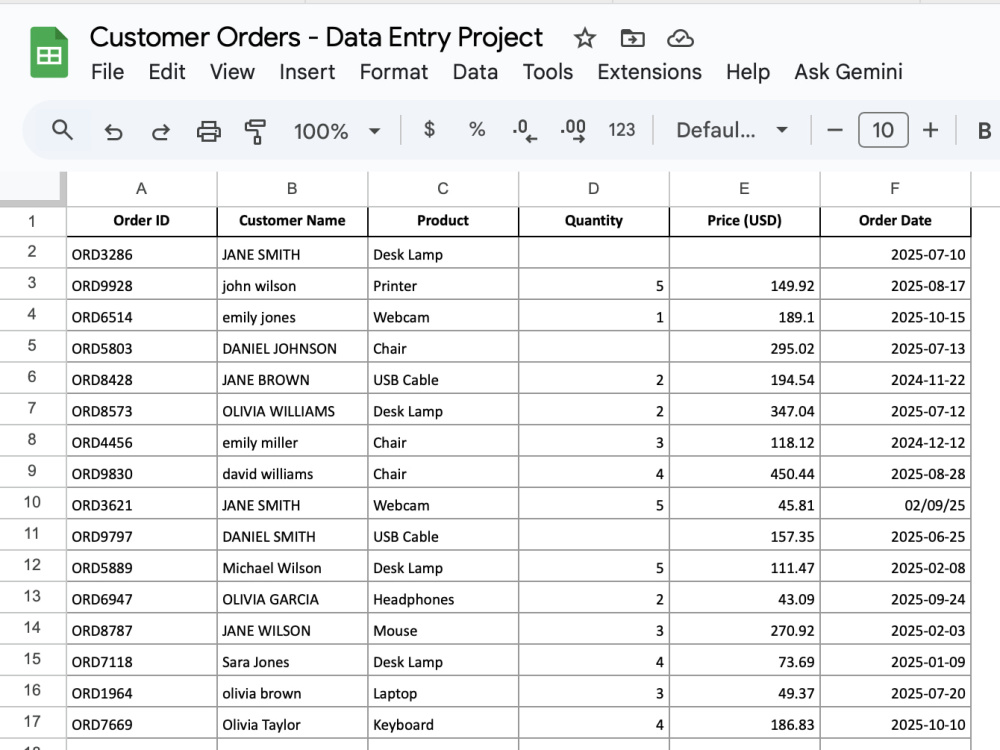Click the select-all corner box
Screen dimensions: 1000x750
pyautogui.click(x=33, y=189)
